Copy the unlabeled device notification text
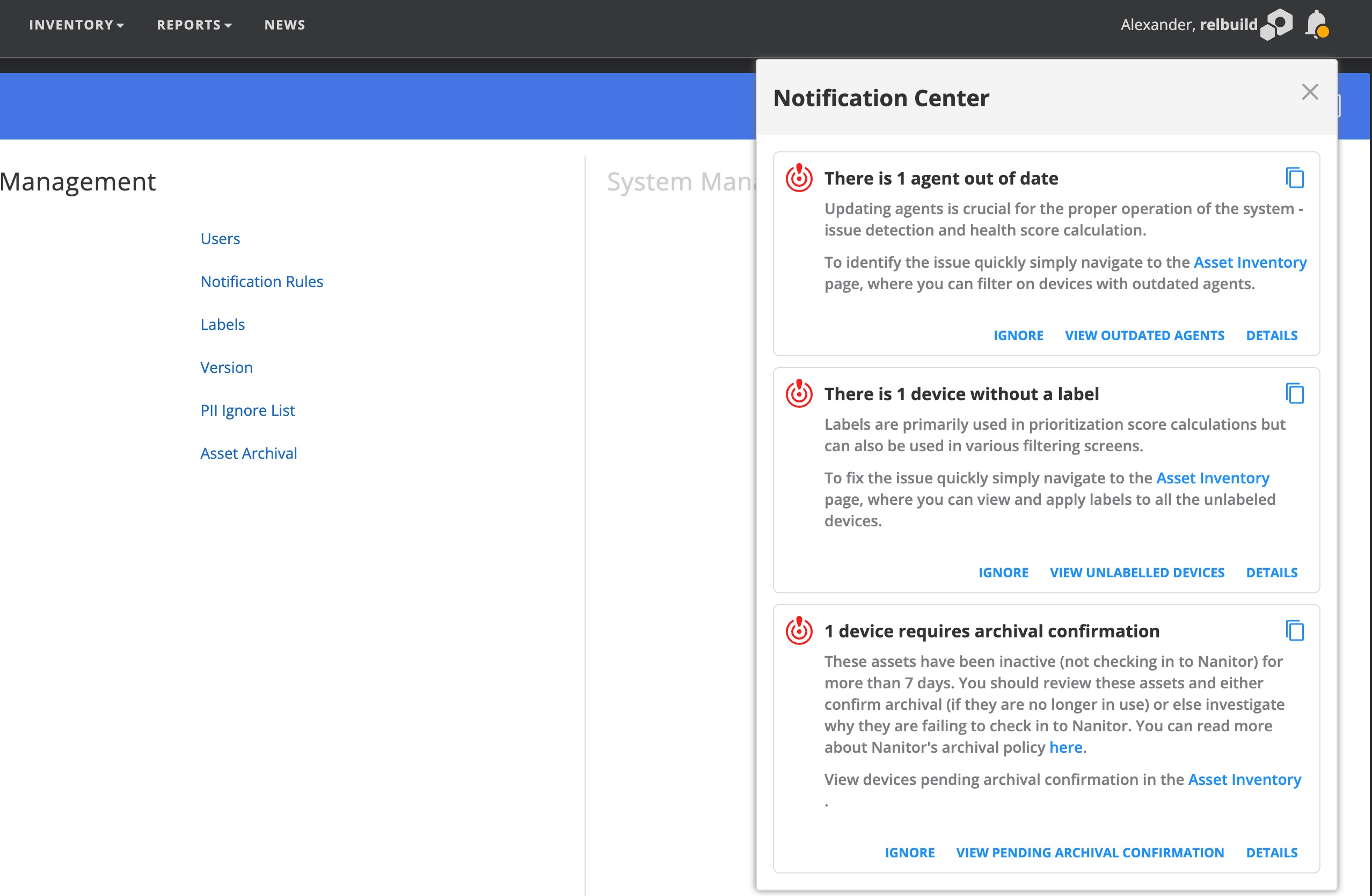 1295,394
